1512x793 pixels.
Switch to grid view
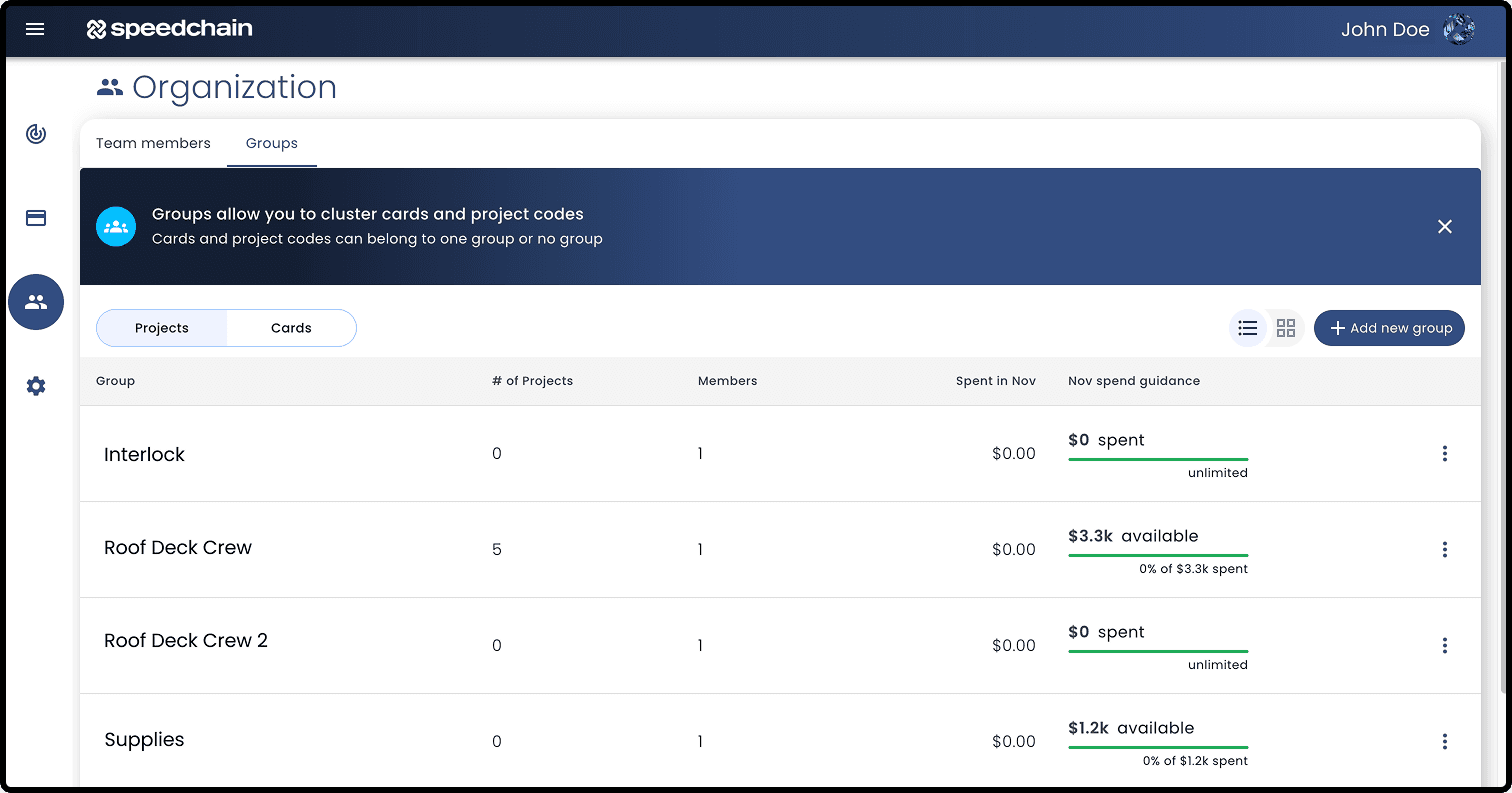(1286, 328)
